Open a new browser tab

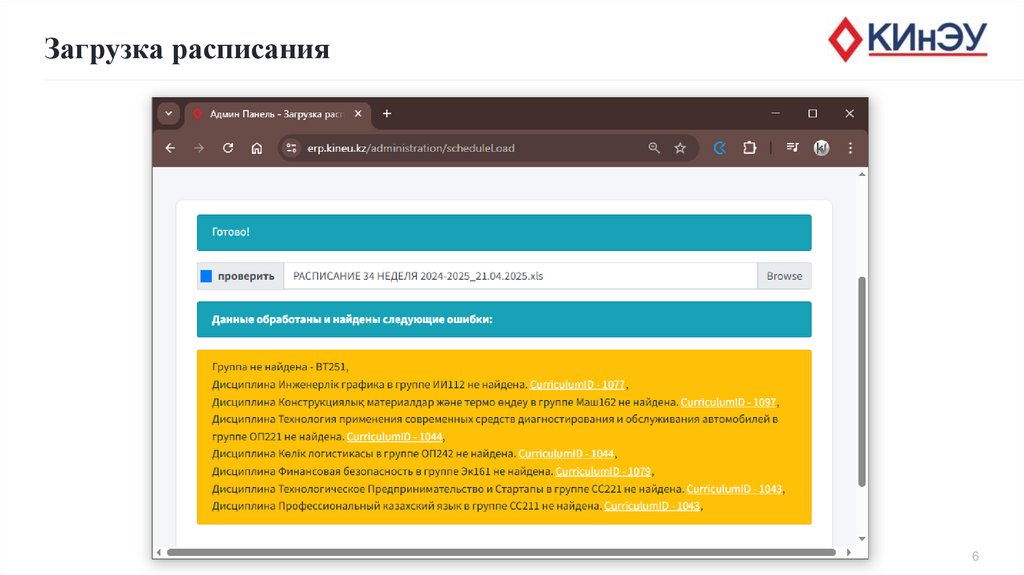point(387,114)
